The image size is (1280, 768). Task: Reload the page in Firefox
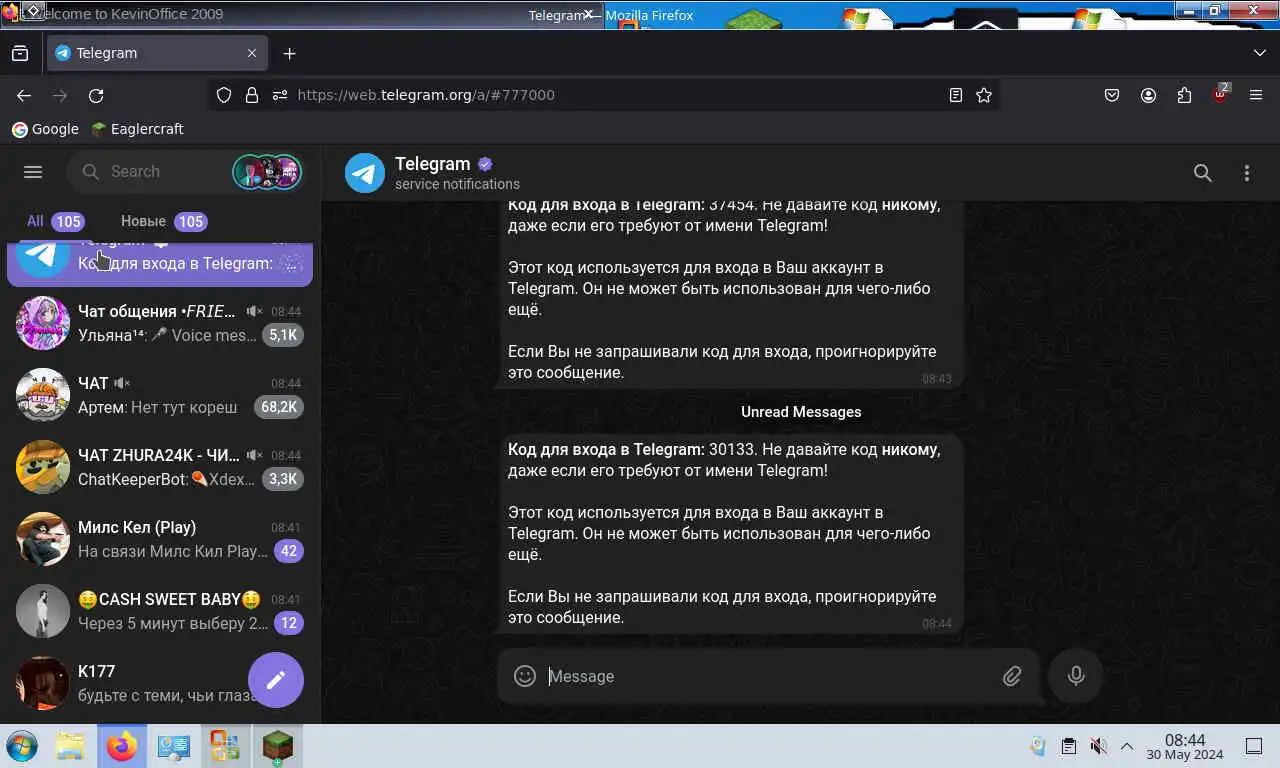point(96,95)
